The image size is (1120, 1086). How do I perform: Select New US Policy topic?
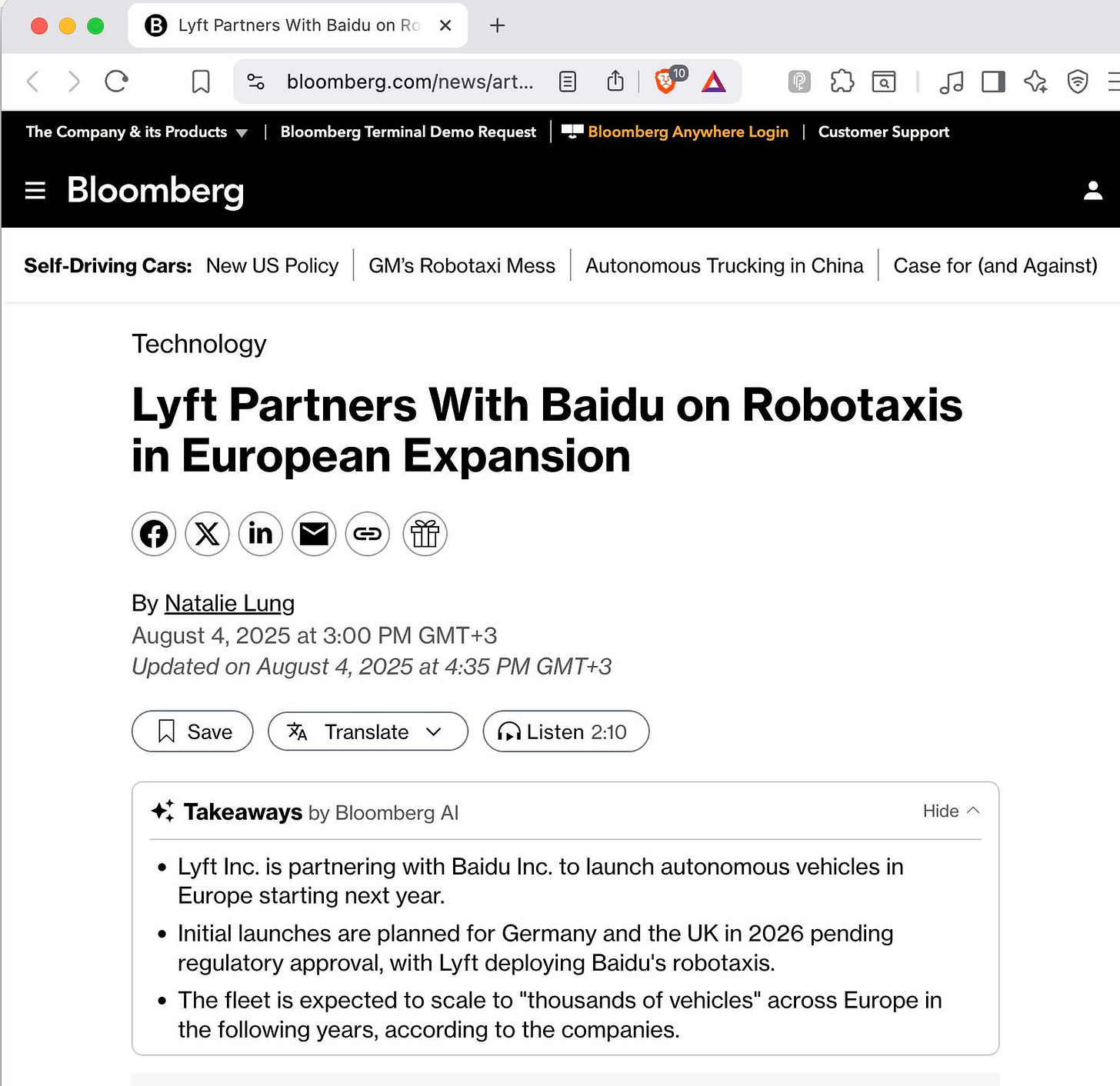272,265
